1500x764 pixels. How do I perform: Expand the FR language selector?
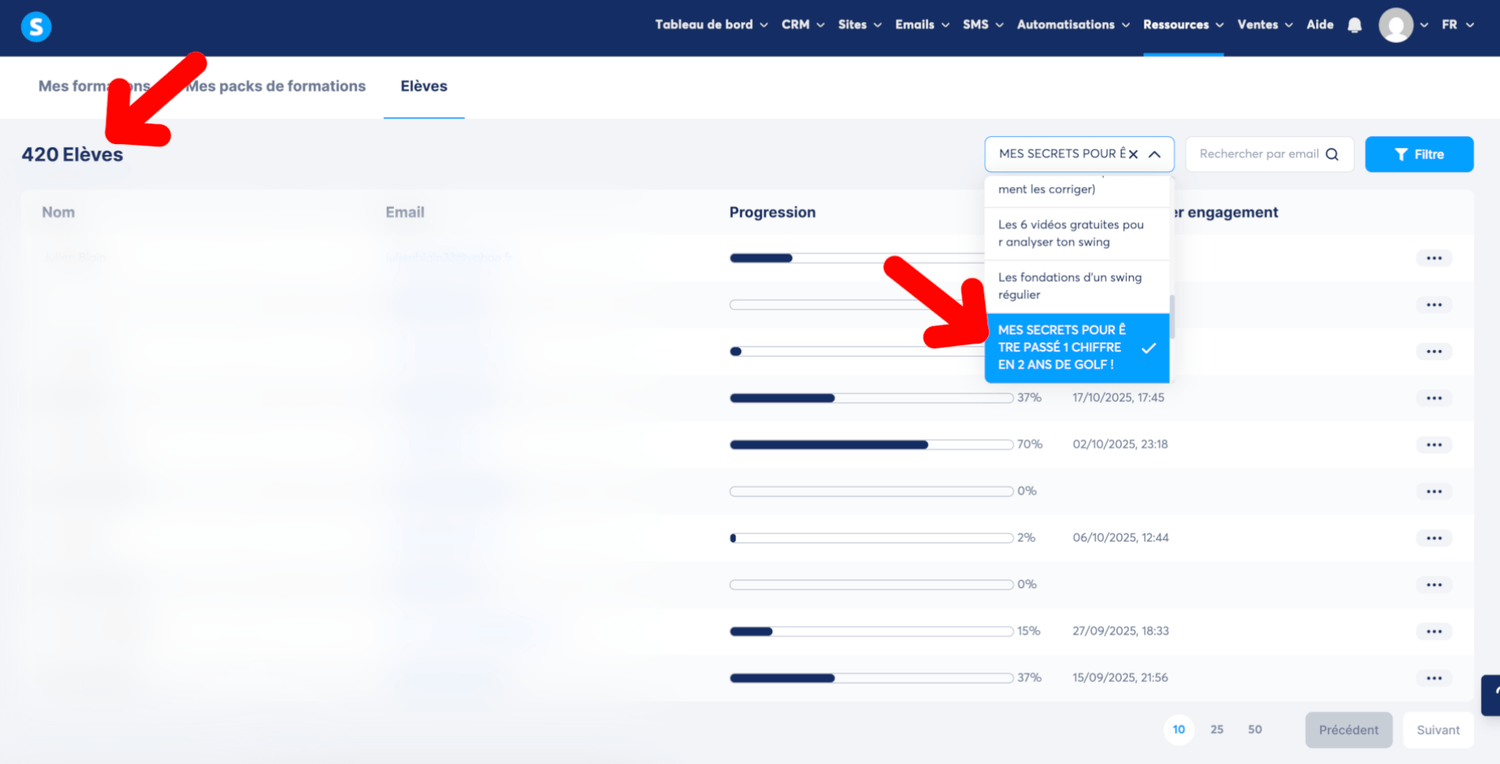(x=1457, y=25)
